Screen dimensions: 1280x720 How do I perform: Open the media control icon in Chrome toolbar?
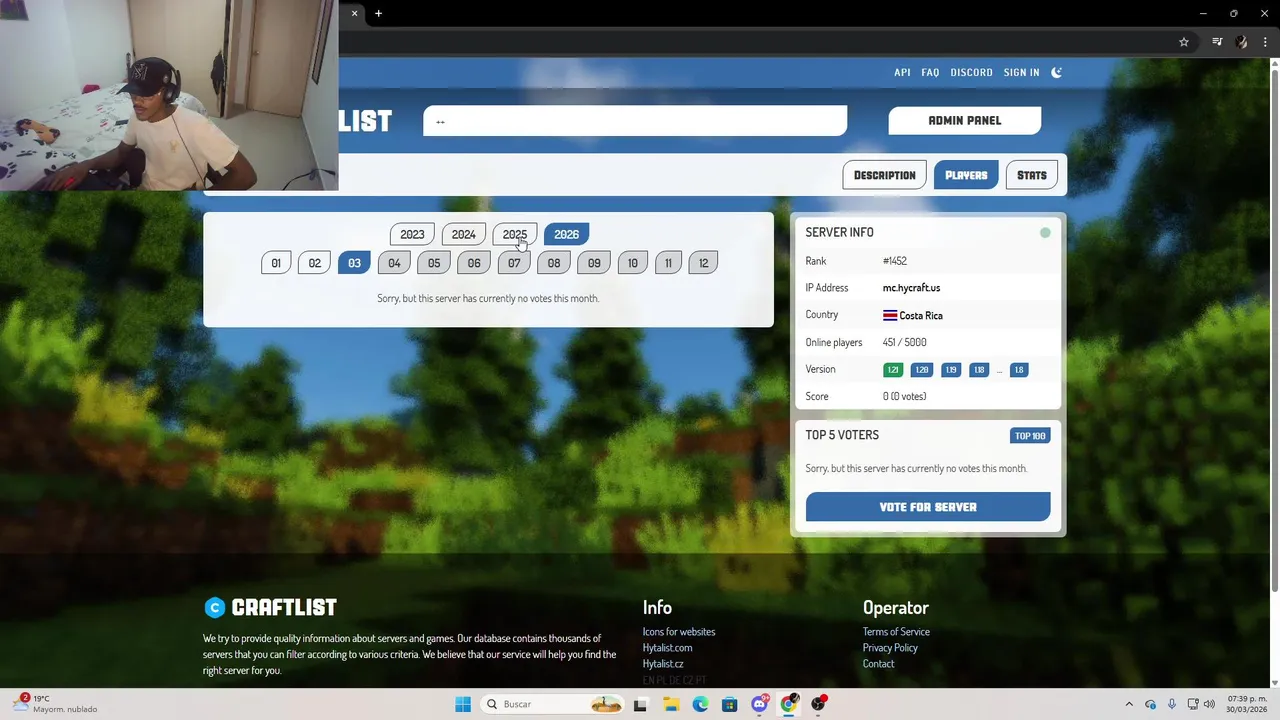point(1217,42)
